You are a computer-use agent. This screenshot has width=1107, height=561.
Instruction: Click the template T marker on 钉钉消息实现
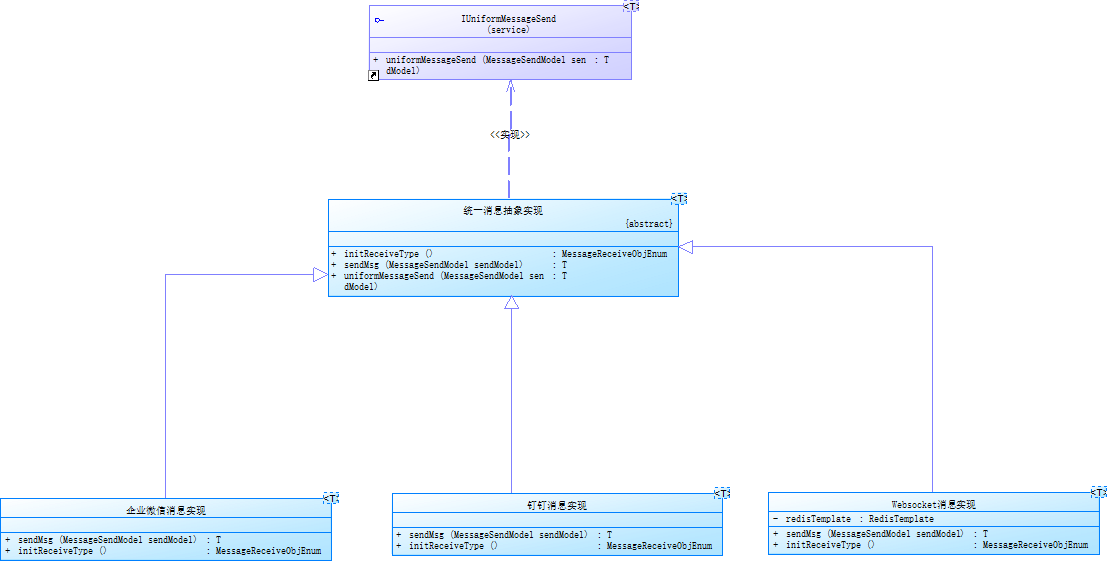[722, 493]
